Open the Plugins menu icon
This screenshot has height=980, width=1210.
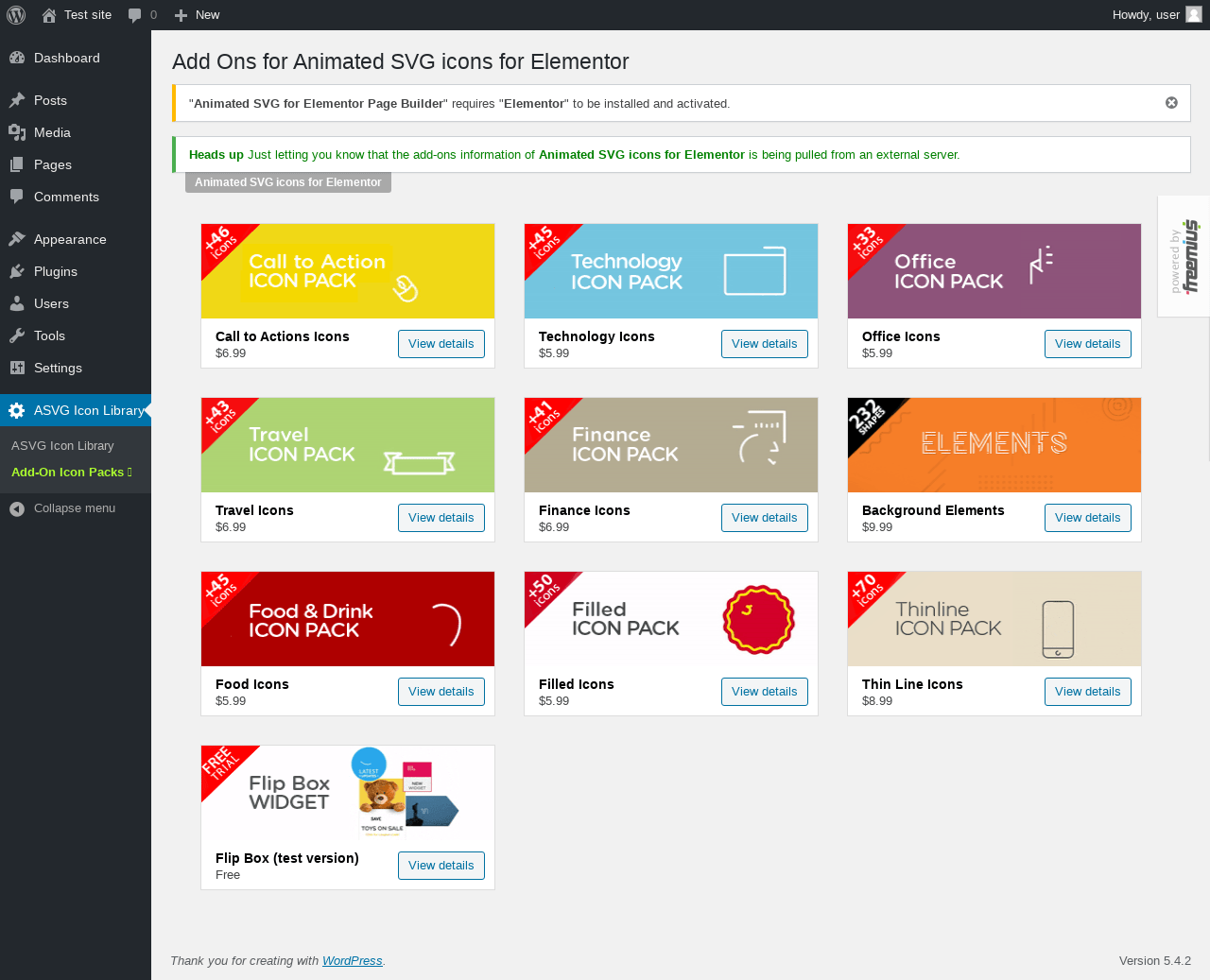tap(17, 271)
